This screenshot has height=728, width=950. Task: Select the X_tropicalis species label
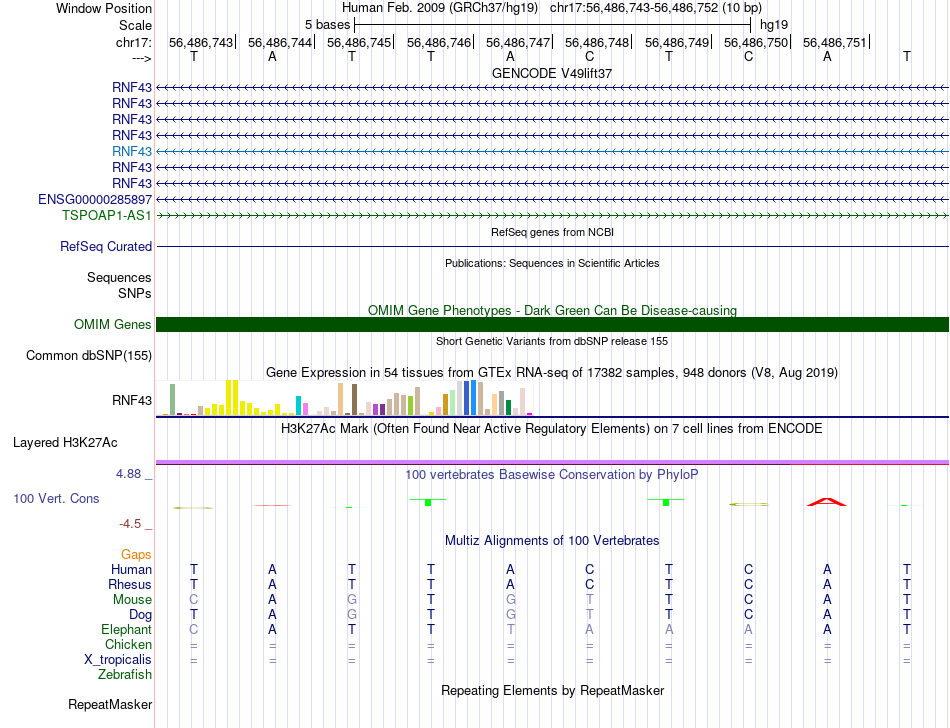pos(118,660)
